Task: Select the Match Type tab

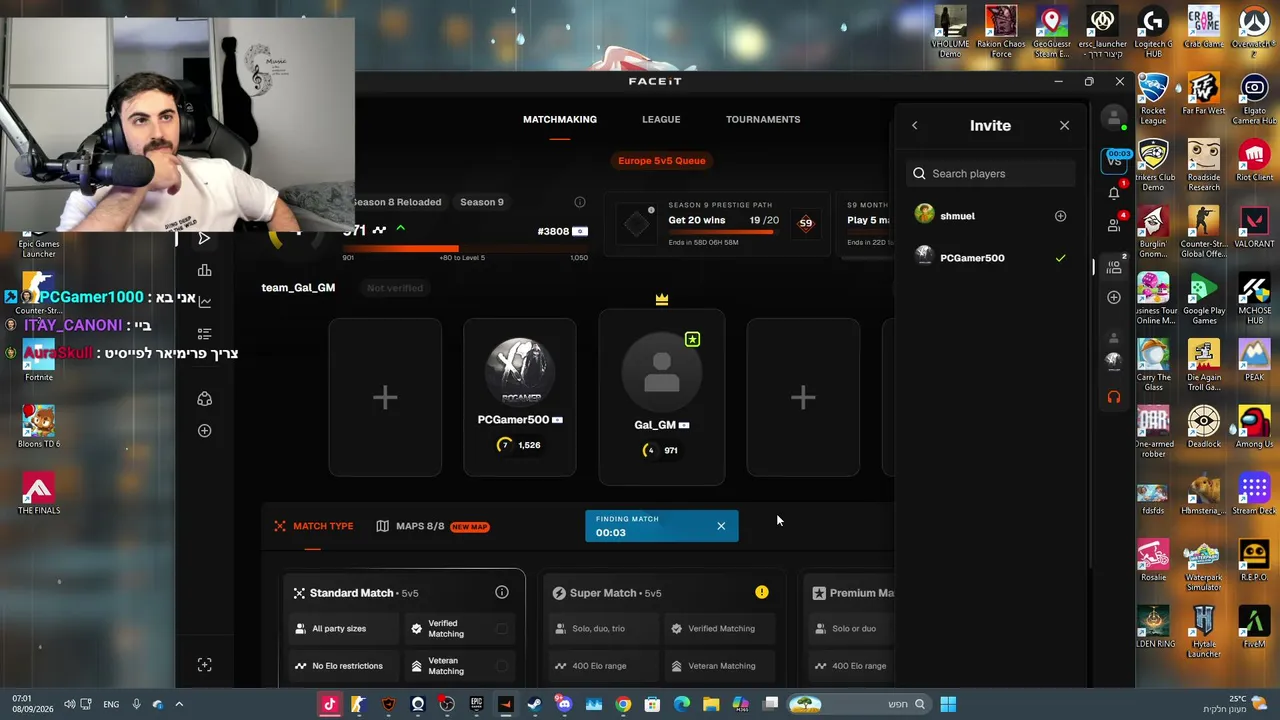Action: [x=313, y=526]
